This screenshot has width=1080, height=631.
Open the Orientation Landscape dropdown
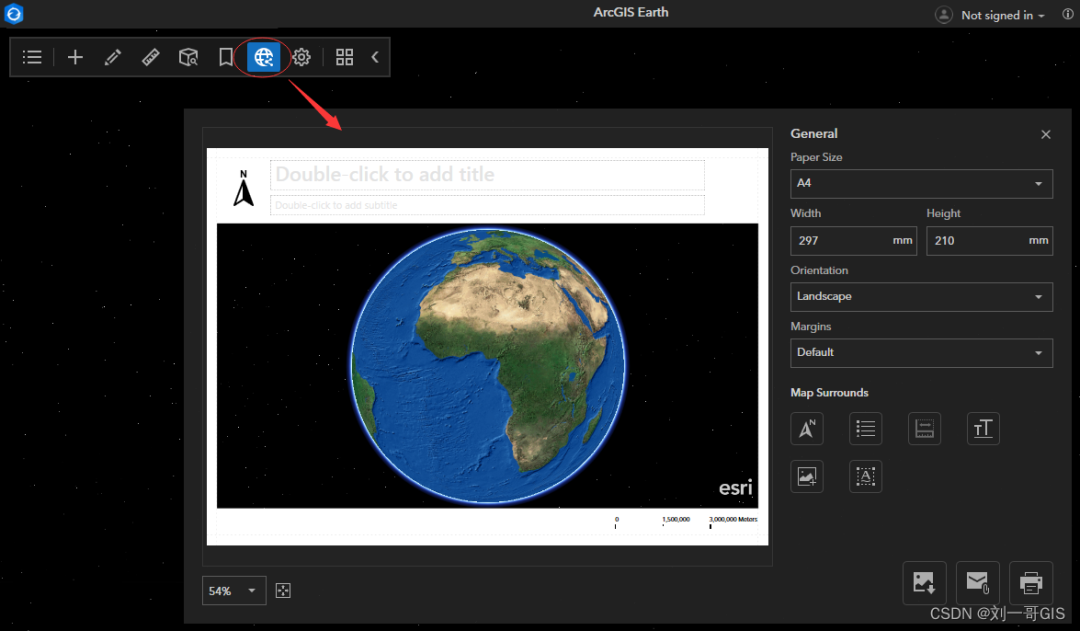(x=920, y=297)
